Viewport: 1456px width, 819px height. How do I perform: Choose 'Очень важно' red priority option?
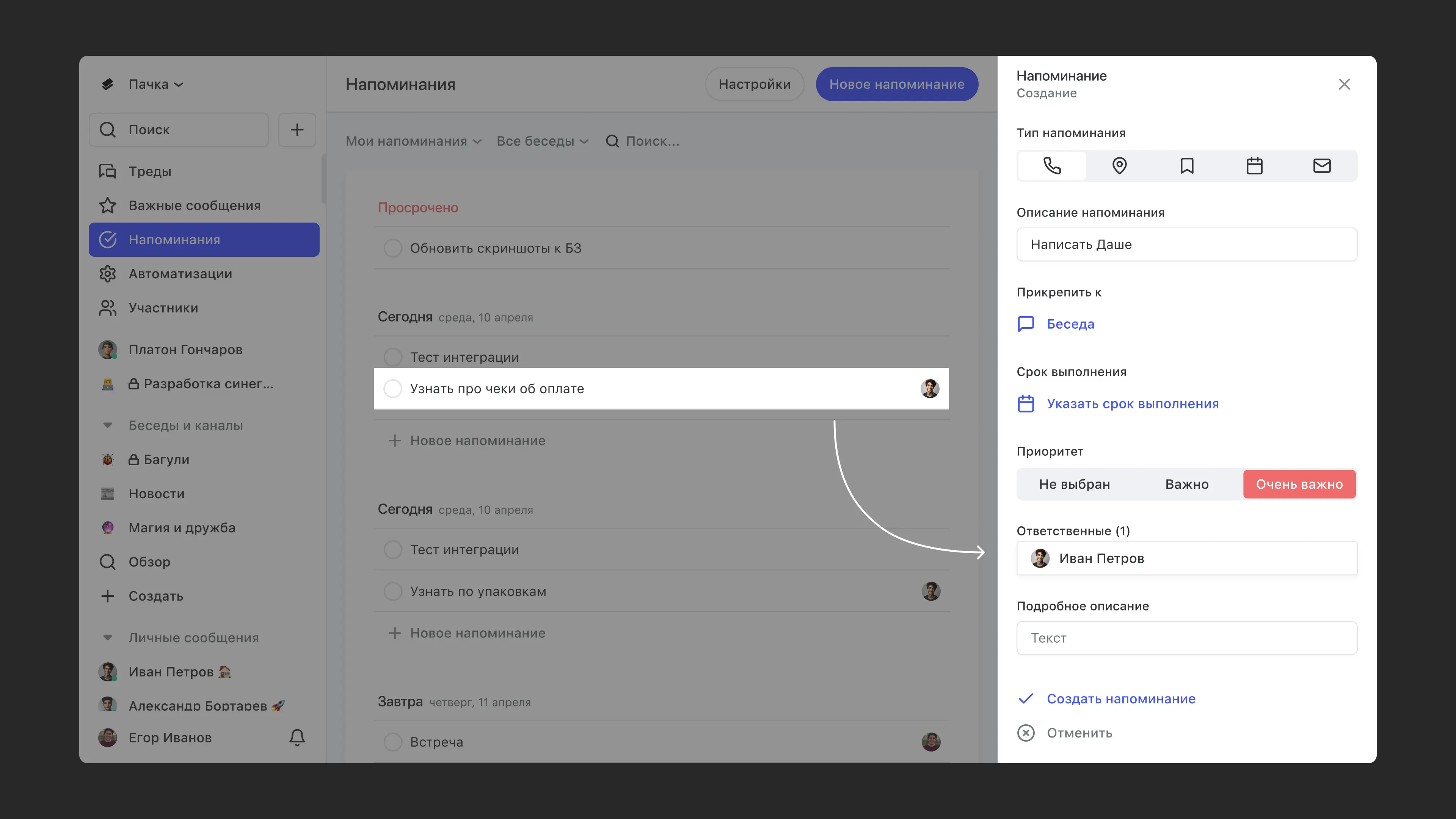(x=1299, y=485)
